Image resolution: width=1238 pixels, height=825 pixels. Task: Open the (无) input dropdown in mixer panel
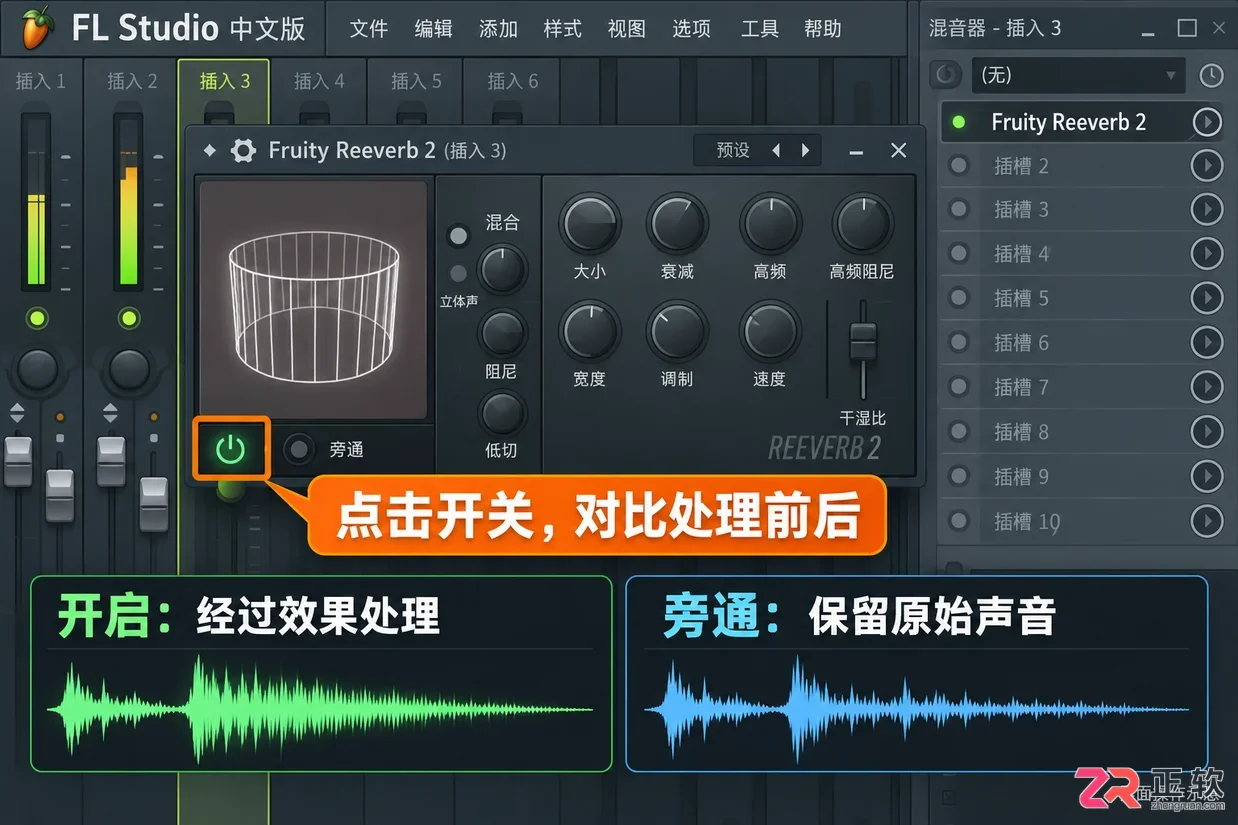click(x=1078, y=75)
